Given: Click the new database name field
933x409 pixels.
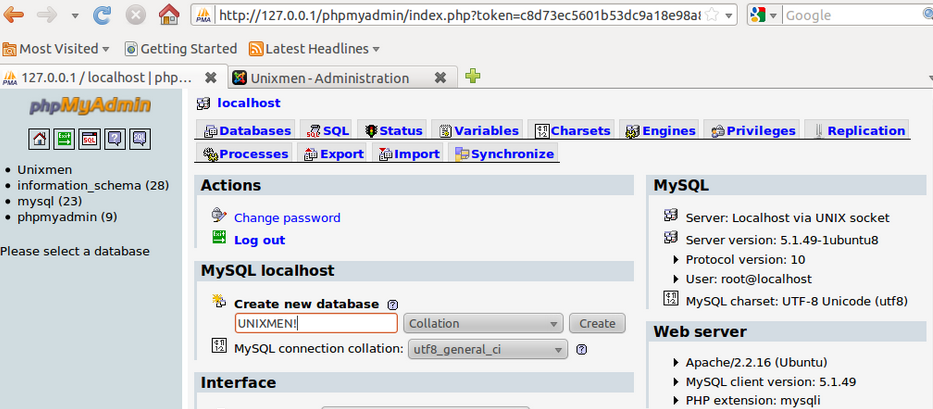Looking at the screenshot, I should pyautogui.click(x=316, y=323).
